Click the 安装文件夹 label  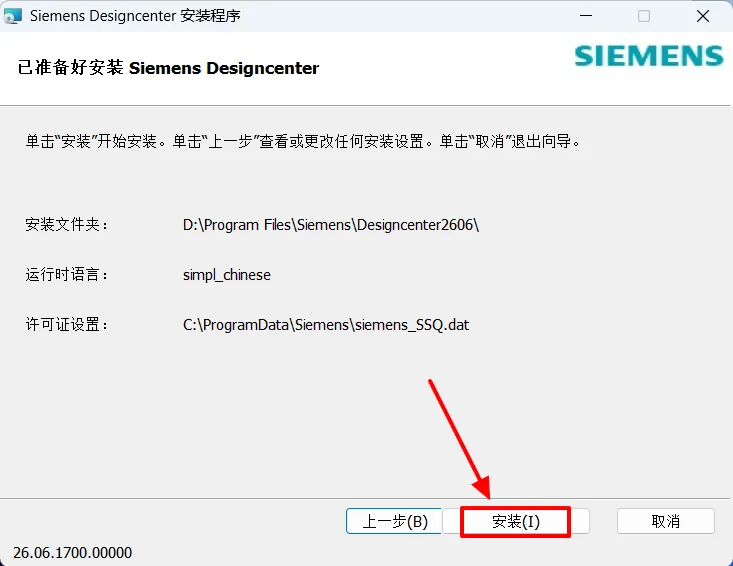pos(66,225)
